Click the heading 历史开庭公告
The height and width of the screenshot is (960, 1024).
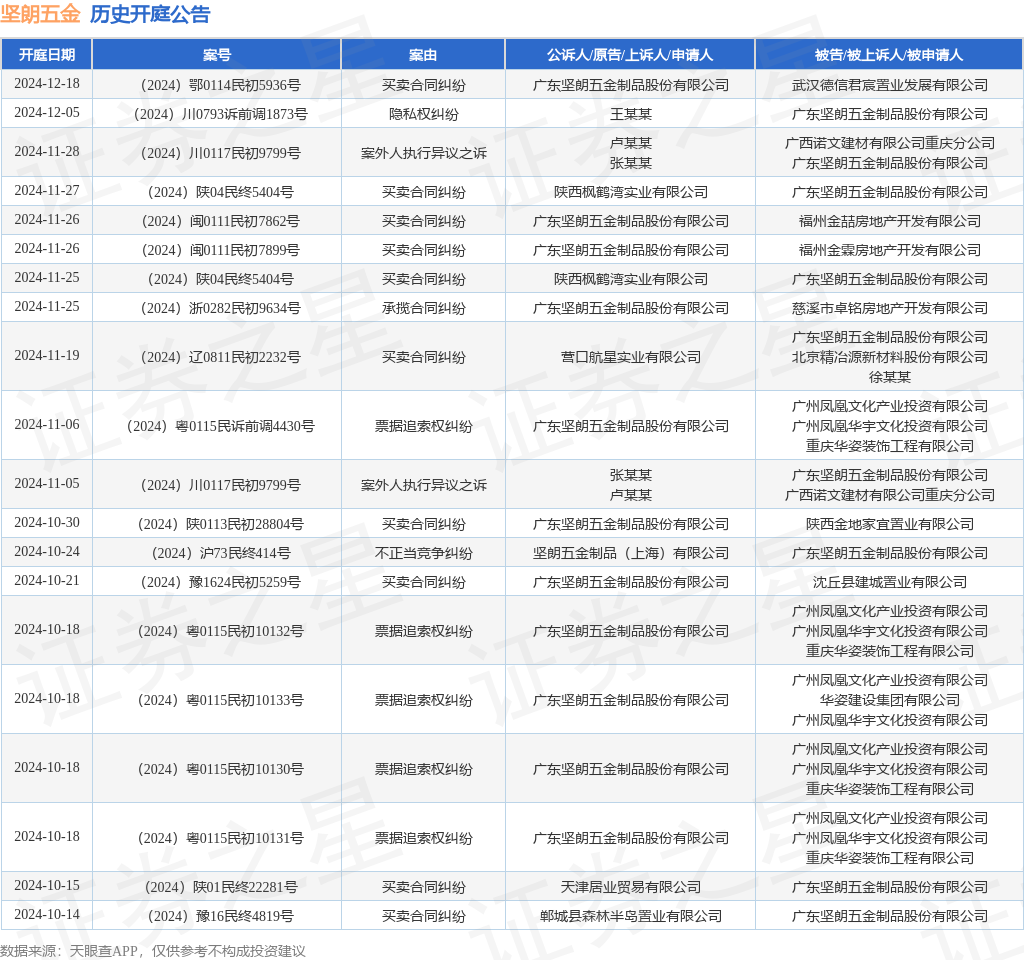(150, 14)
